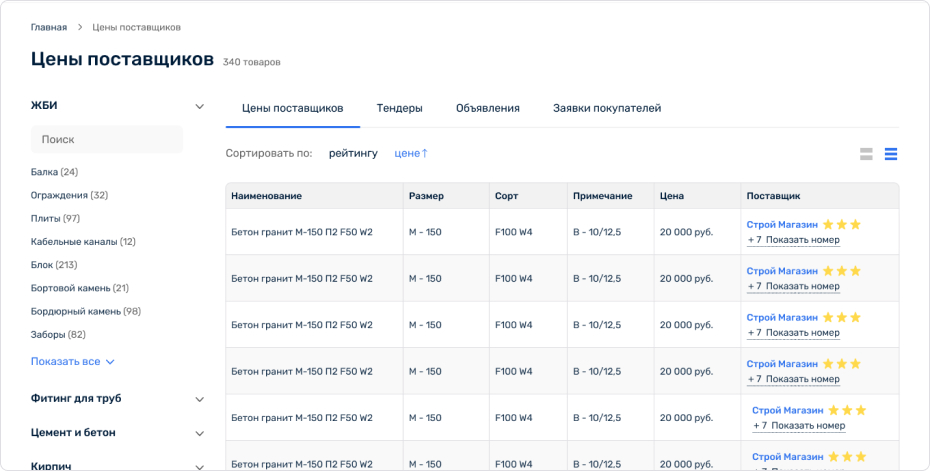
Task: Toggle sort by цене ascending
Action: point(410,153)
